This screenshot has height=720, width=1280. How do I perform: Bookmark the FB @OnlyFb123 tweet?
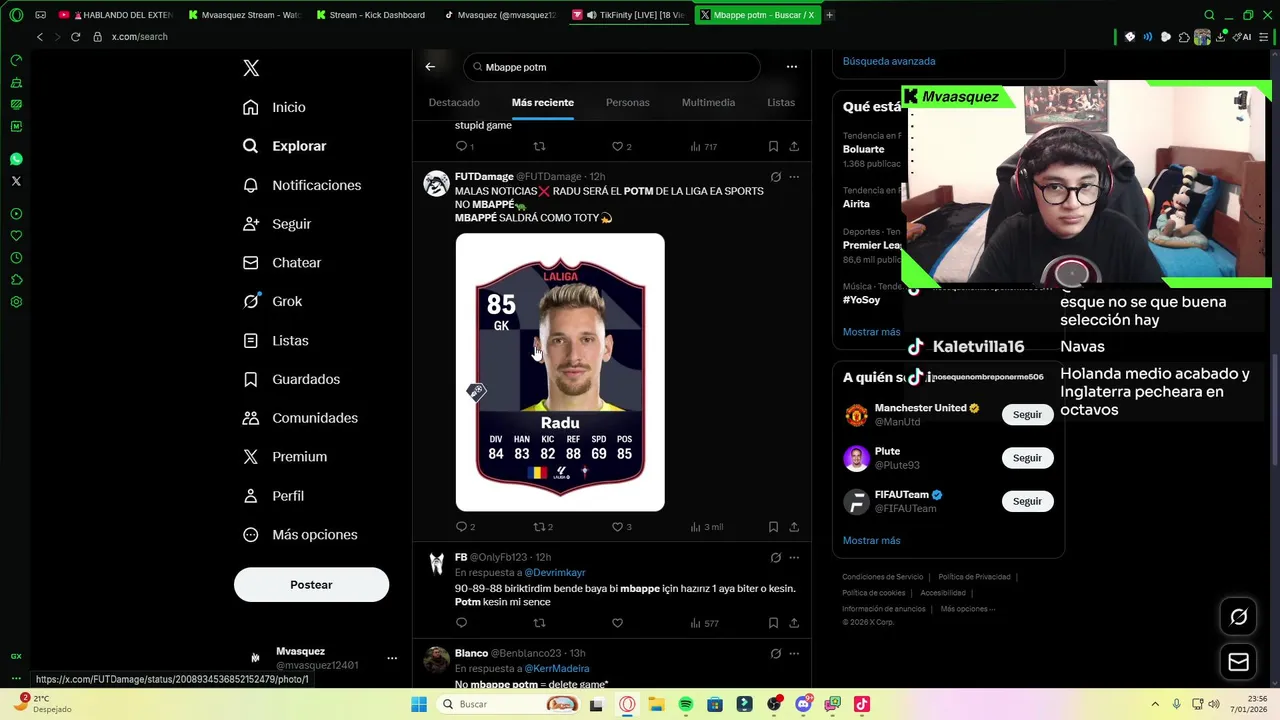click(773, 623)
